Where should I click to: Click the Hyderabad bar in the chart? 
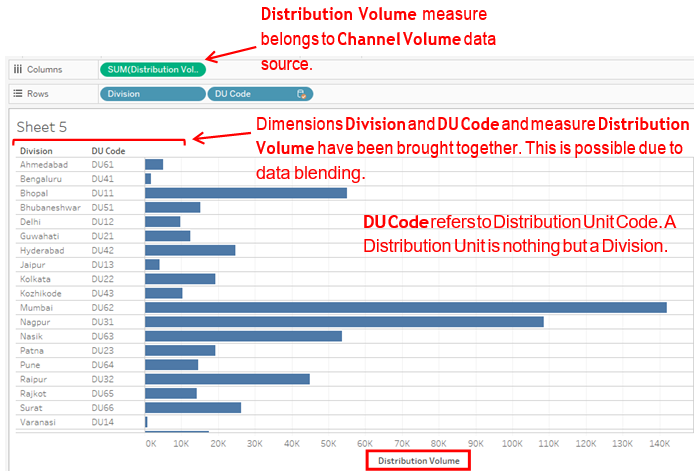coord(190,250)
